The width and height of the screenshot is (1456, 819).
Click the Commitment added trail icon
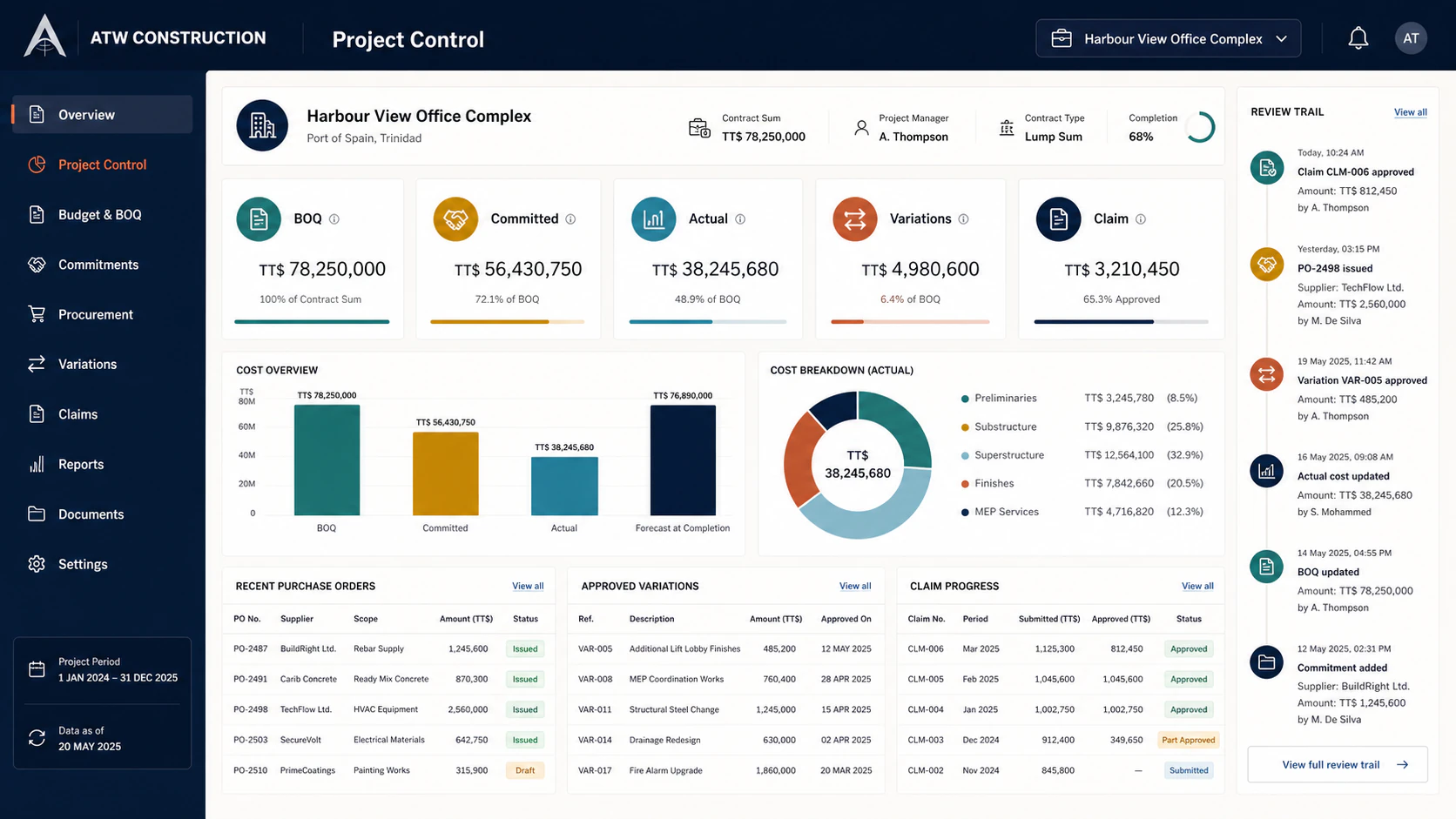pyautogui.click(x=1267, y=662)
